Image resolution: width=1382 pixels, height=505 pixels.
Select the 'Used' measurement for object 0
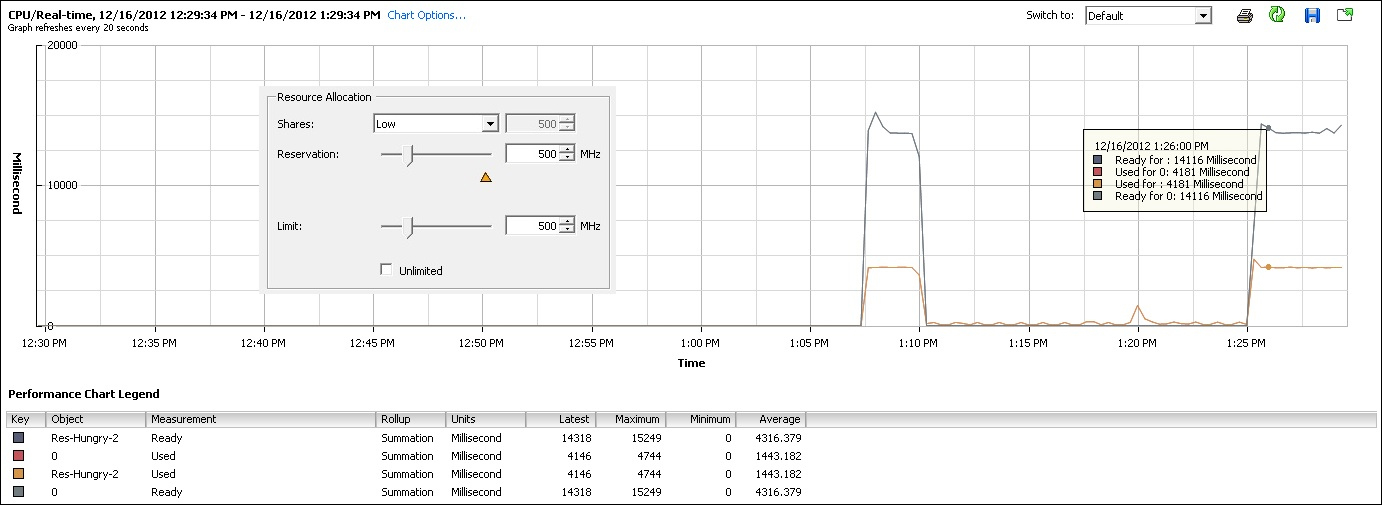click(x=163, y=456)
